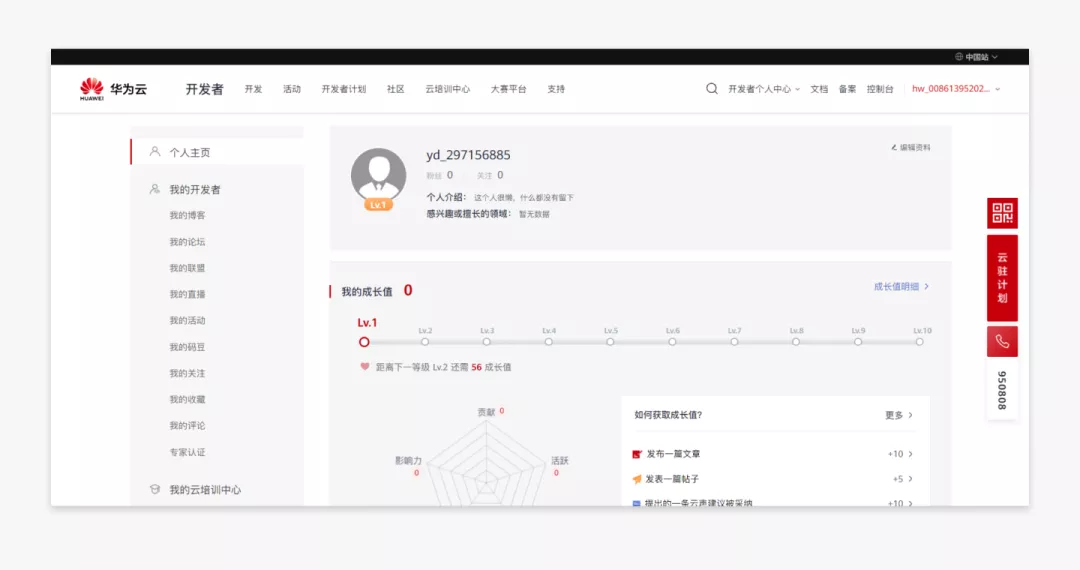
Task: Open 我的收藏 in sidebar
Action: tap(187, 399)
